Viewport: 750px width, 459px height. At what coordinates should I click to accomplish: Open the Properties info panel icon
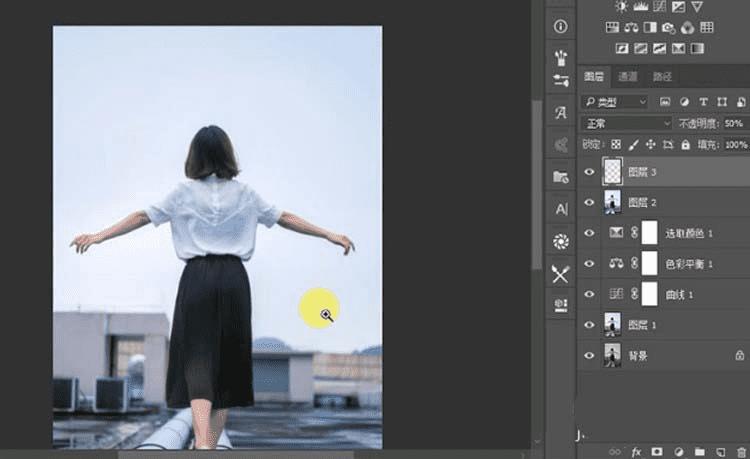560,26
